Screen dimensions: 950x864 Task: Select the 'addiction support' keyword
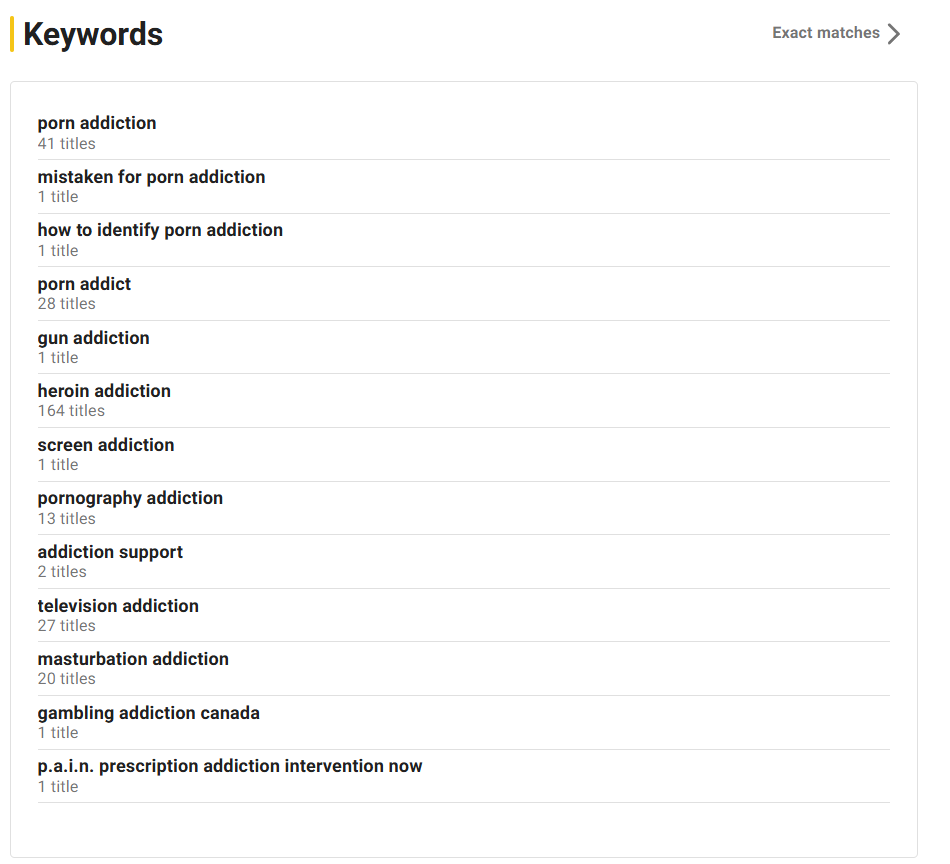(x=110, y=552)
